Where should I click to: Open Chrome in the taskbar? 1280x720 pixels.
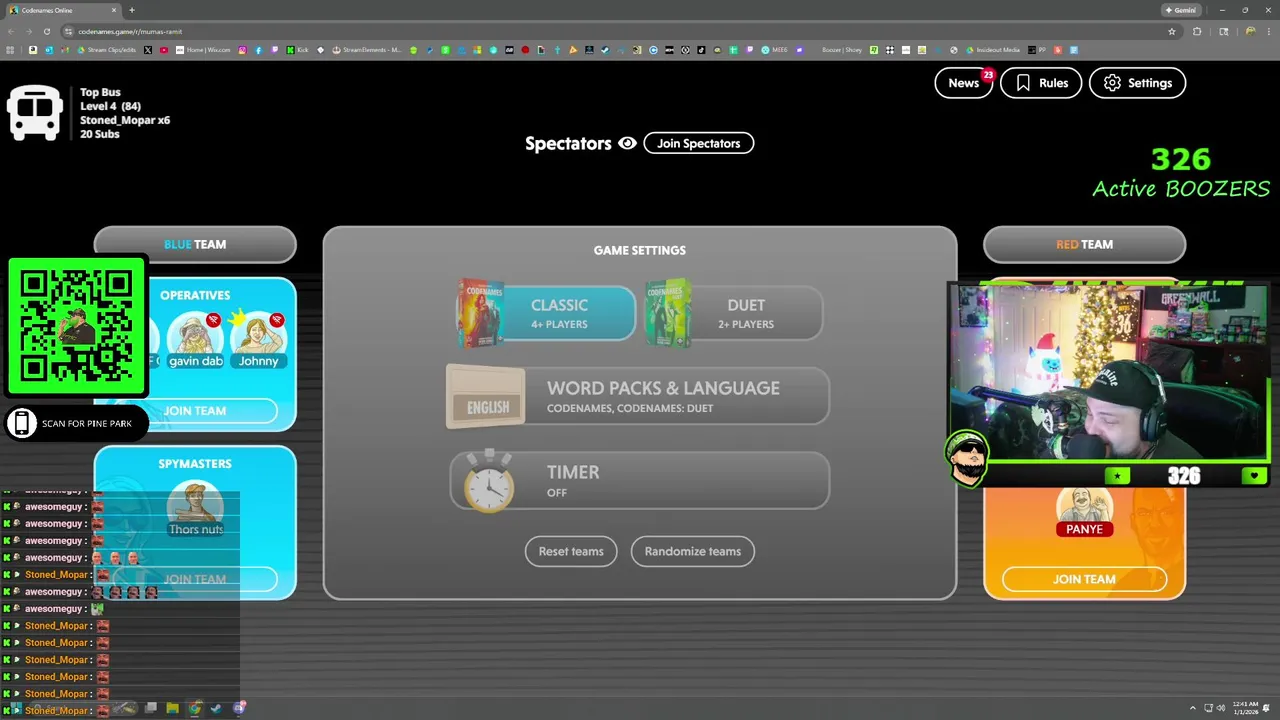pyautogui.click(x=194, y=708)
